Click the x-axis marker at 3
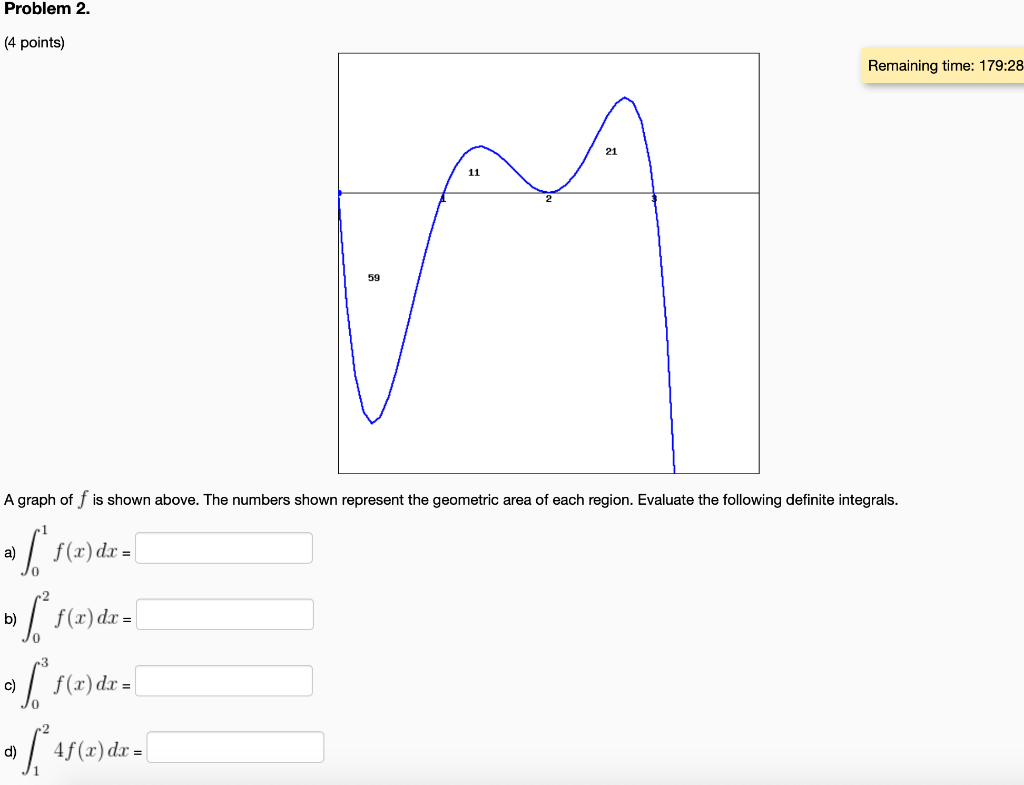Image resolution: width=1024 pixels, height=785 pixels. 654,199
